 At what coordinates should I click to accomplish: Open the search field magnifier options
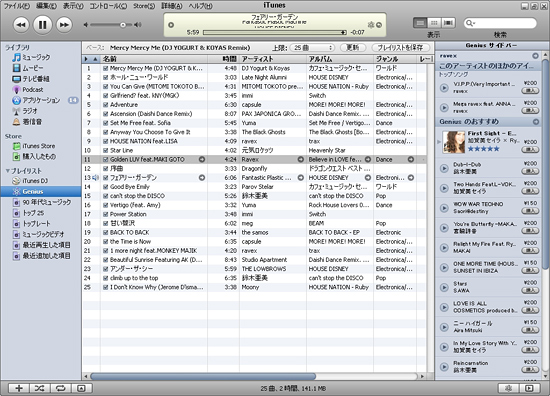click(470, 23)
